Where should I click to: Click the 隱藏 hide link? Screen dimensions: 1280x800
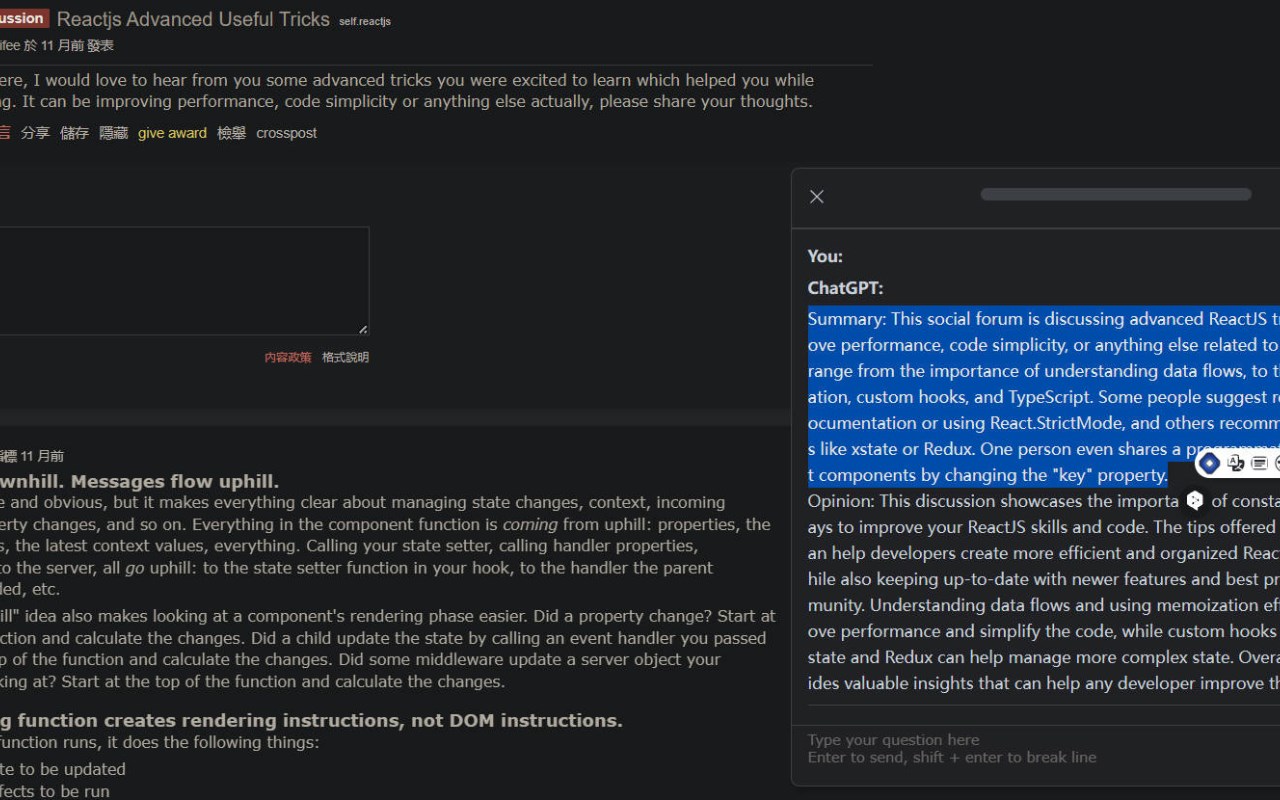point(113,133)
